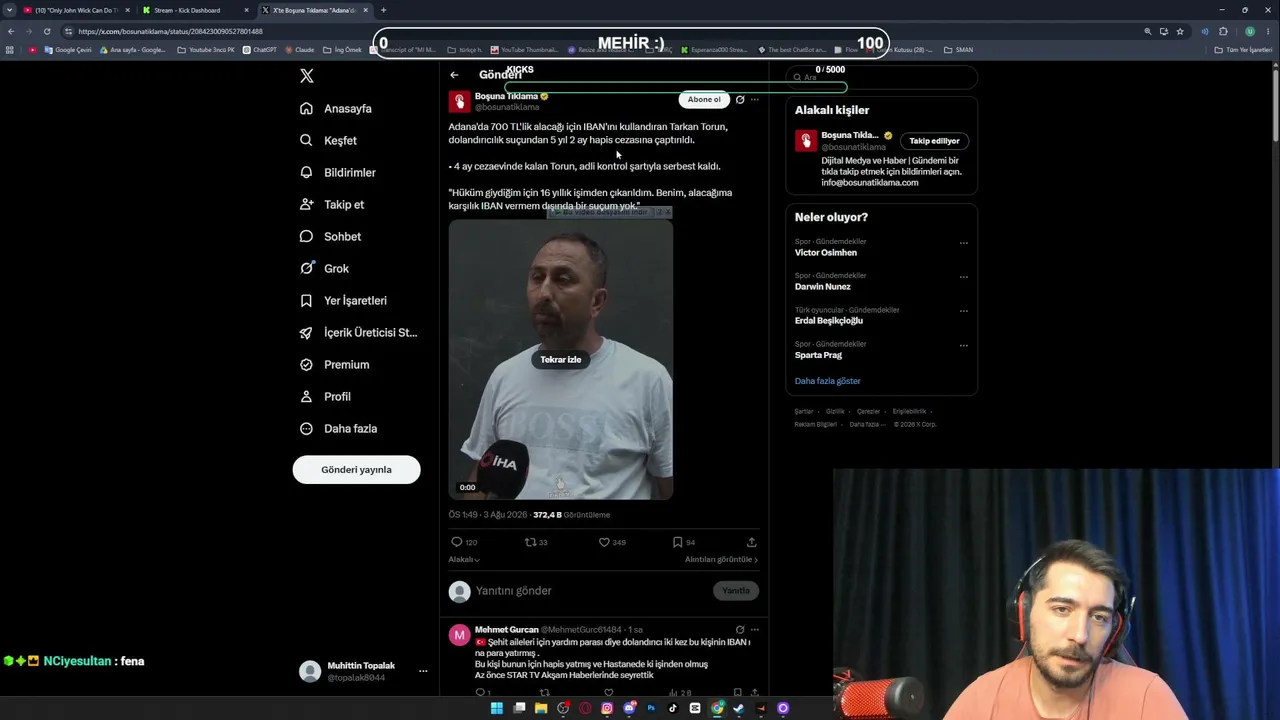Screen dimensions: 1280x720
Task: Click the Yanıtını gönder reply field
Action: point(590,591)
